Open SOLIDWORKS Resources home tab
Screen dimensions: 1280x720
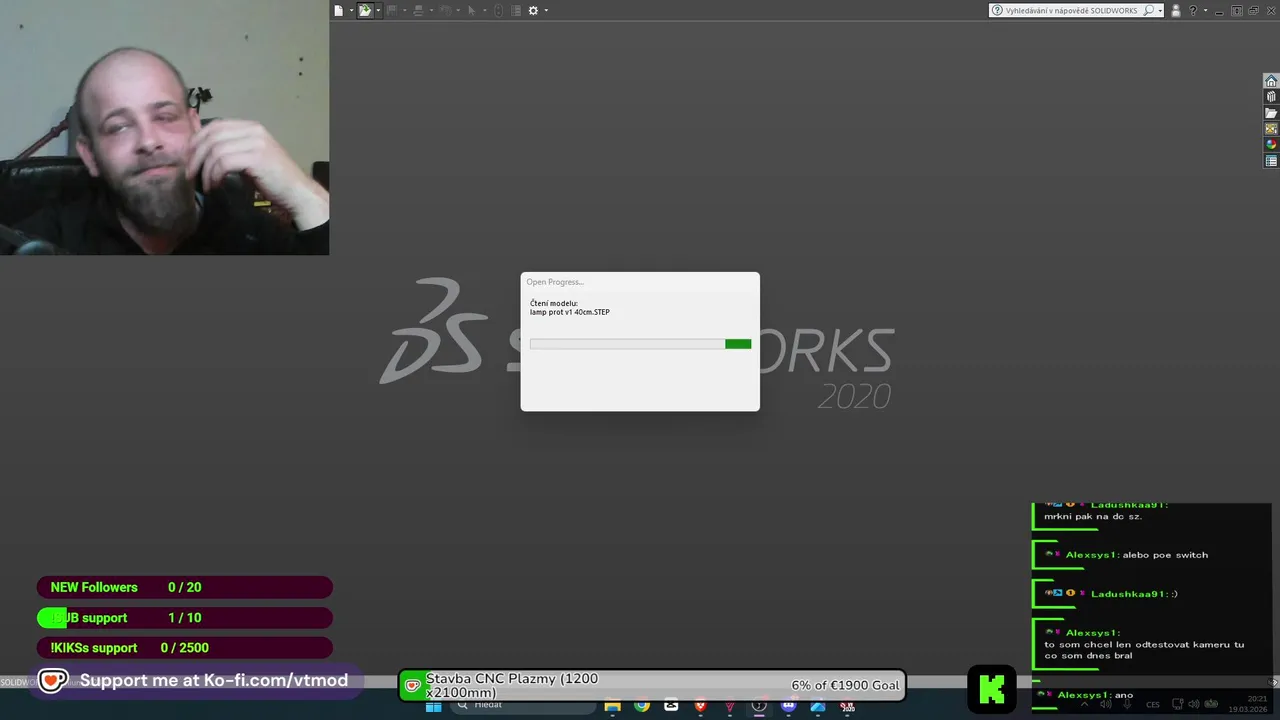(x=1271, y=81)
